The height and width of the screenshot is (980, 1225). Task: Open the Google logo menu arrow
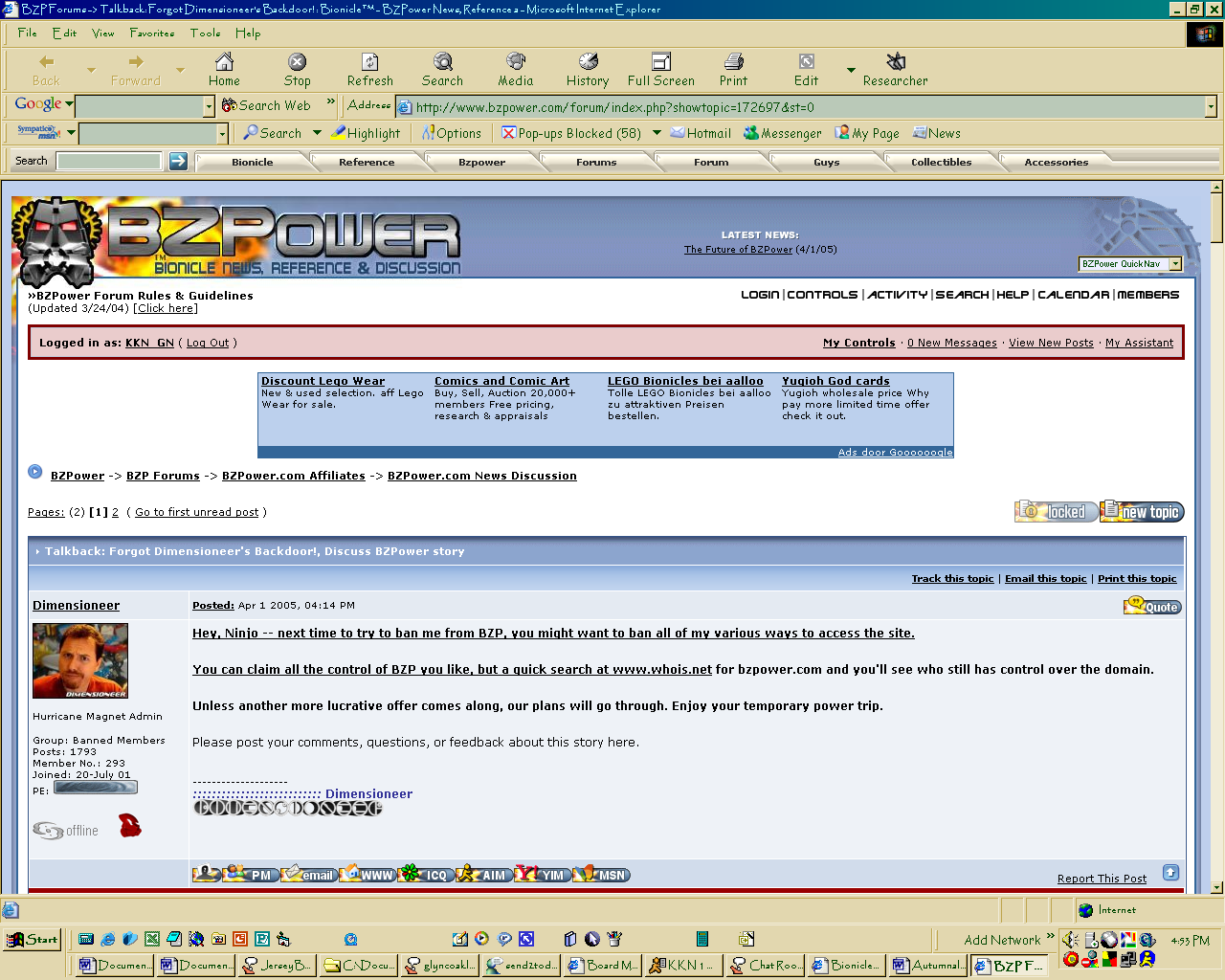point(69,104)
